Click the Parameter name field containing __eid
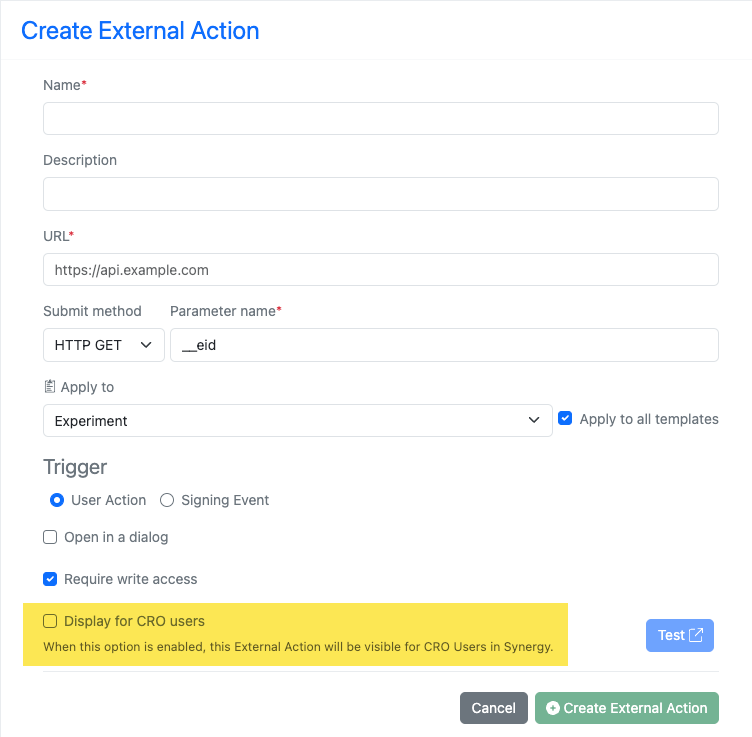Image resolution: width=752 pixels, height=737 pixels. [x=444, y=345]
